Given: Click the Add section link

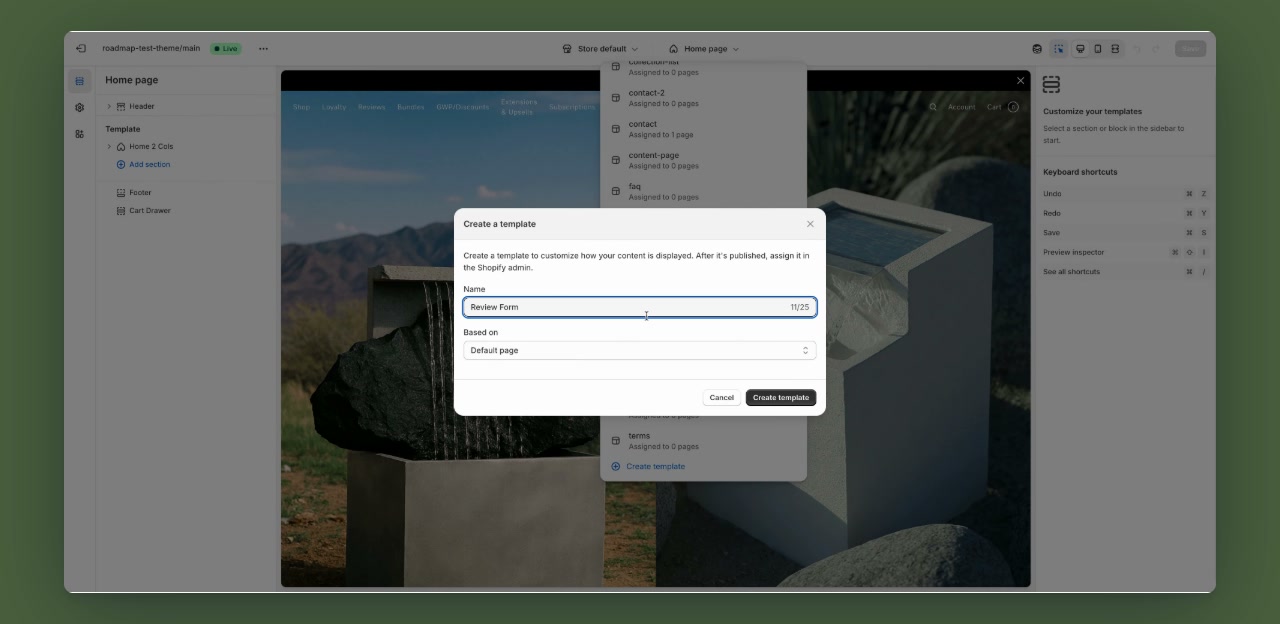Looking at the screenshot, I should pyautogui.click(x=147, y=162).
